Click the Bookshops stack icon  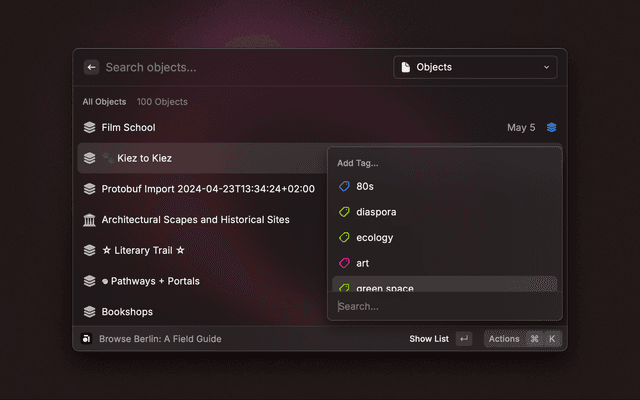(89, 312)
